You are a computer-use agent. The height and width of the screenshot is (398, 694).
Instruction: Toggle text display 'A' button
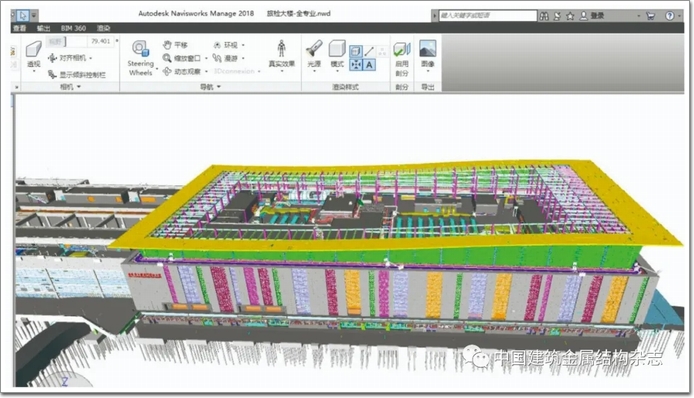point(369,65)
